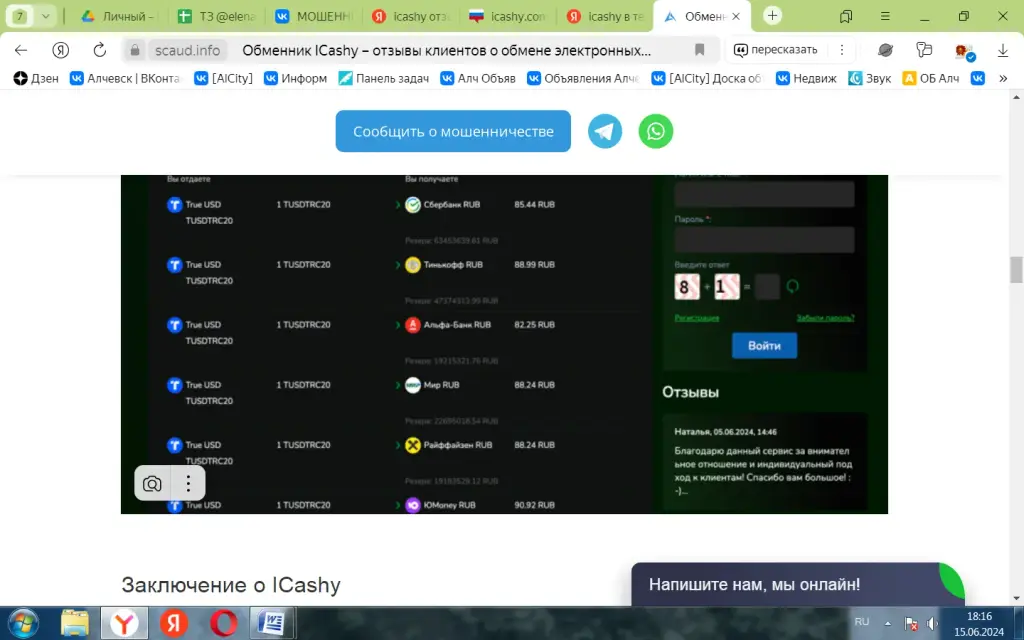Switch to the МОШЕНН VK tab
This screenshot has height=640, width=1024.
314,16
